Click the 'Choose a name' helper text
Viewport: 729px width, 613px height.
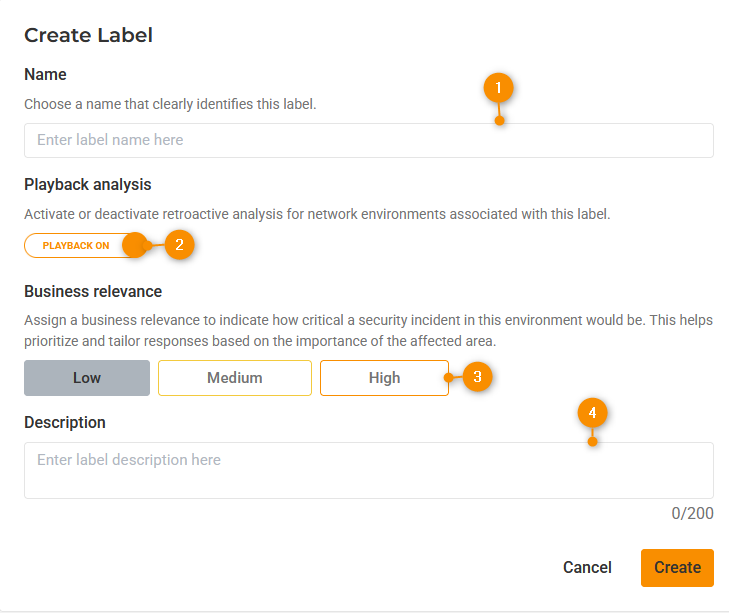[170, 104]
